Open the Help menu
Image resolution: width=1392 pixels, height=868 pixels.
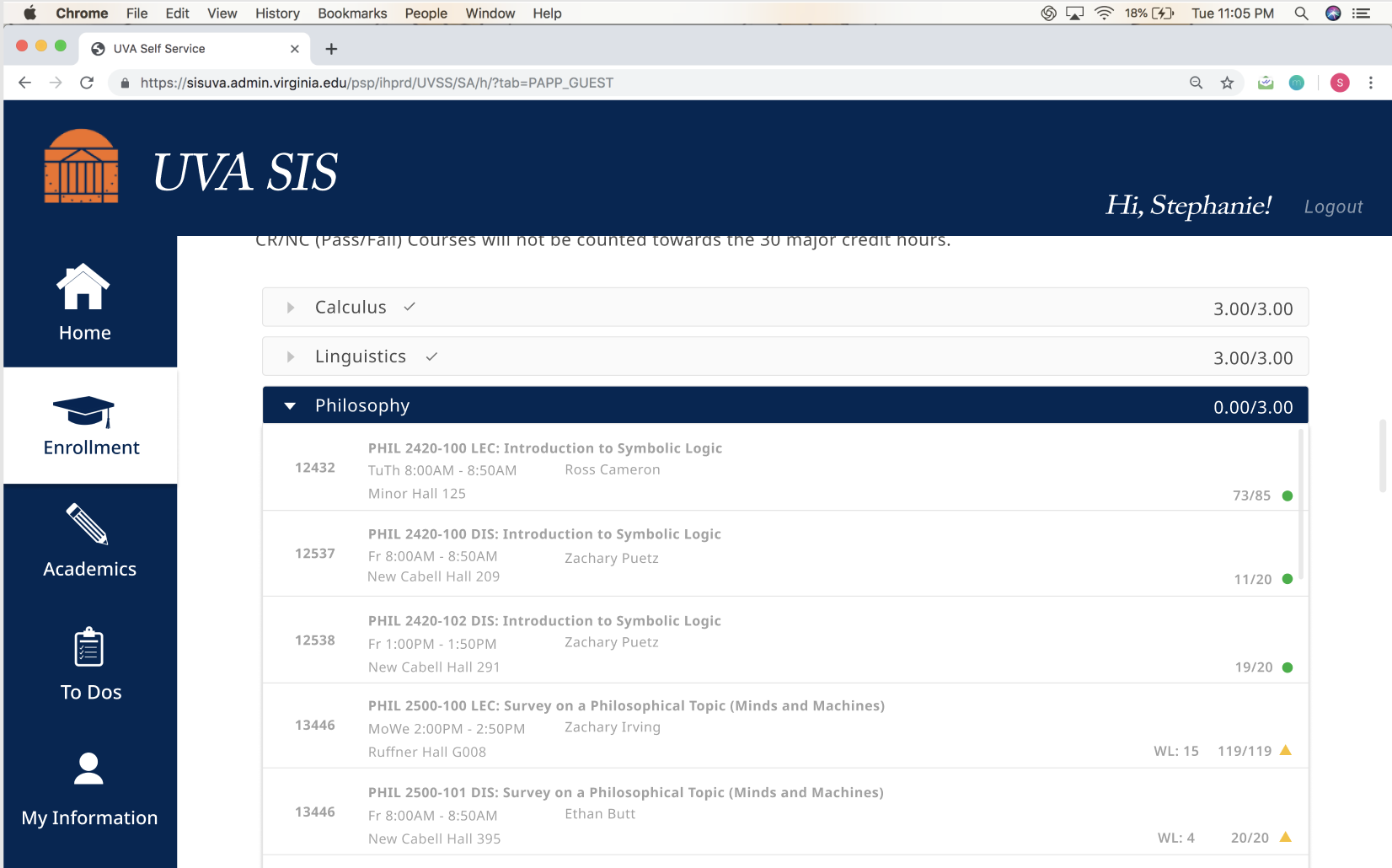[x=547, y=13]
